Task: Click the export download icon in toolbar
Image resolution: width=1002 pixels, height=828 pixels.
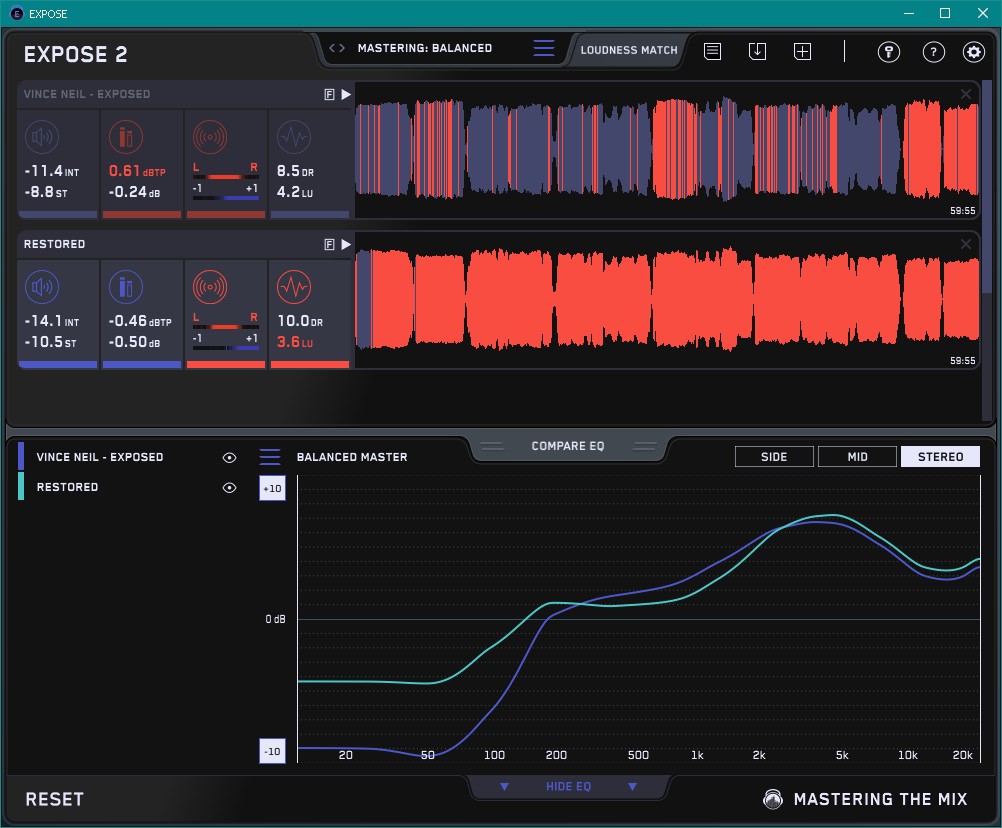Action: (757, 51)
